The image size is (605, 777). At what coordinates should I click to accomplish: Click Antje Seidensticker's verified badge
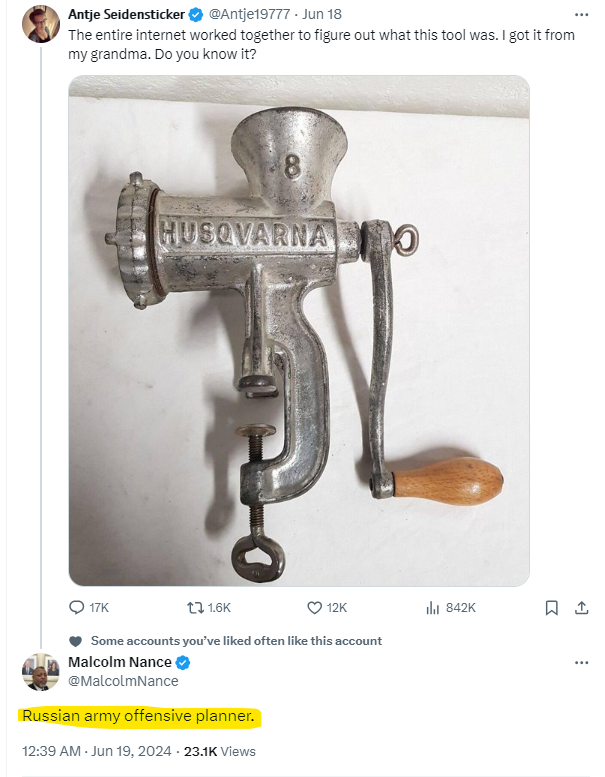click(x=194, y=14)
